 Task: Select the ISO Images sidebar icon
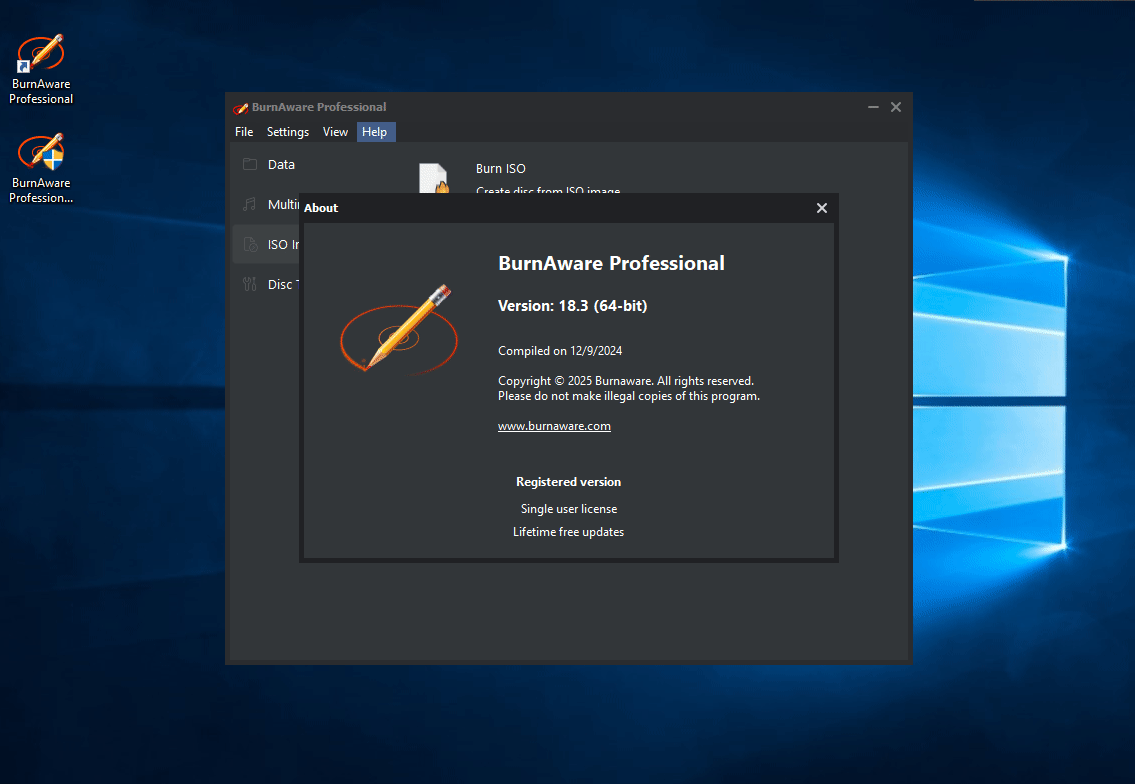pos(250,245)
